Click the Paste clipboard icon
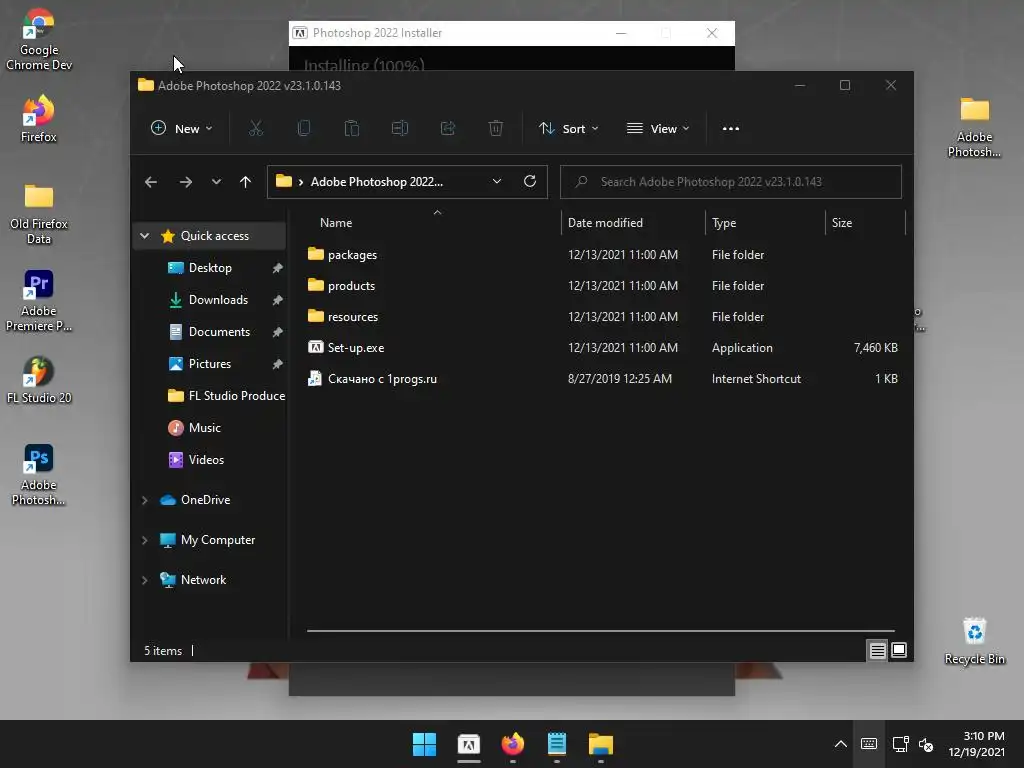This screenshot has height=768, width=1024. coord(351,129)
